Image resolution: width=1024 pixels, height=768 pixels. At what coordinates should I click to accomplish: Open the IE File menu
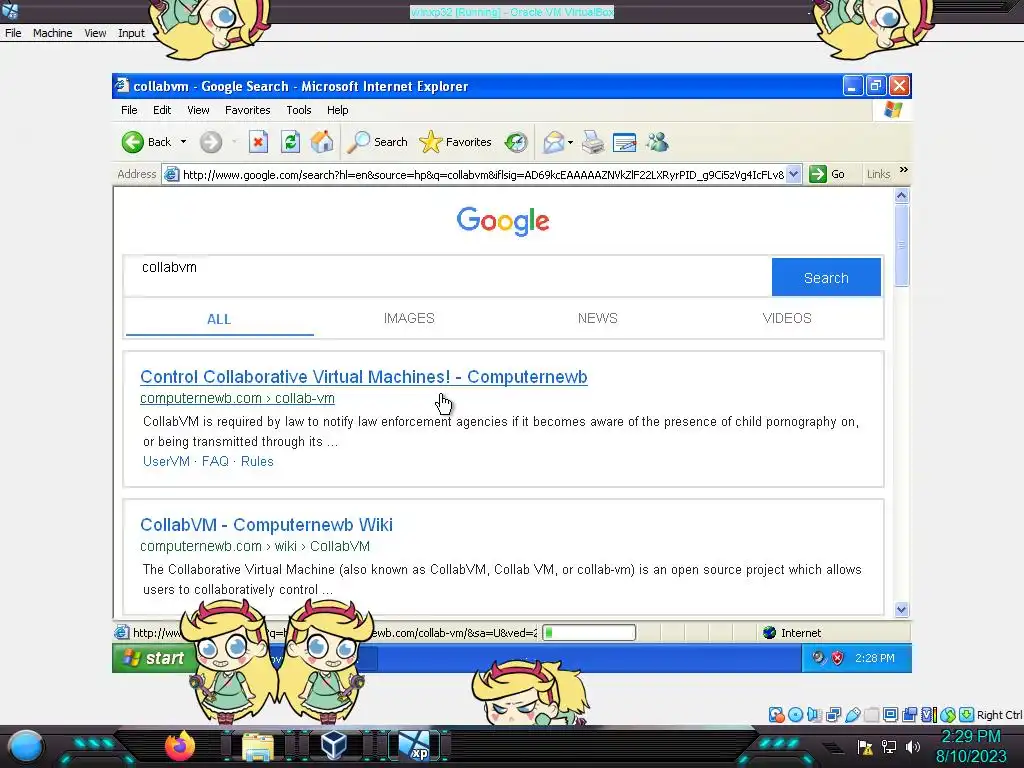click(x=129, y=110)
